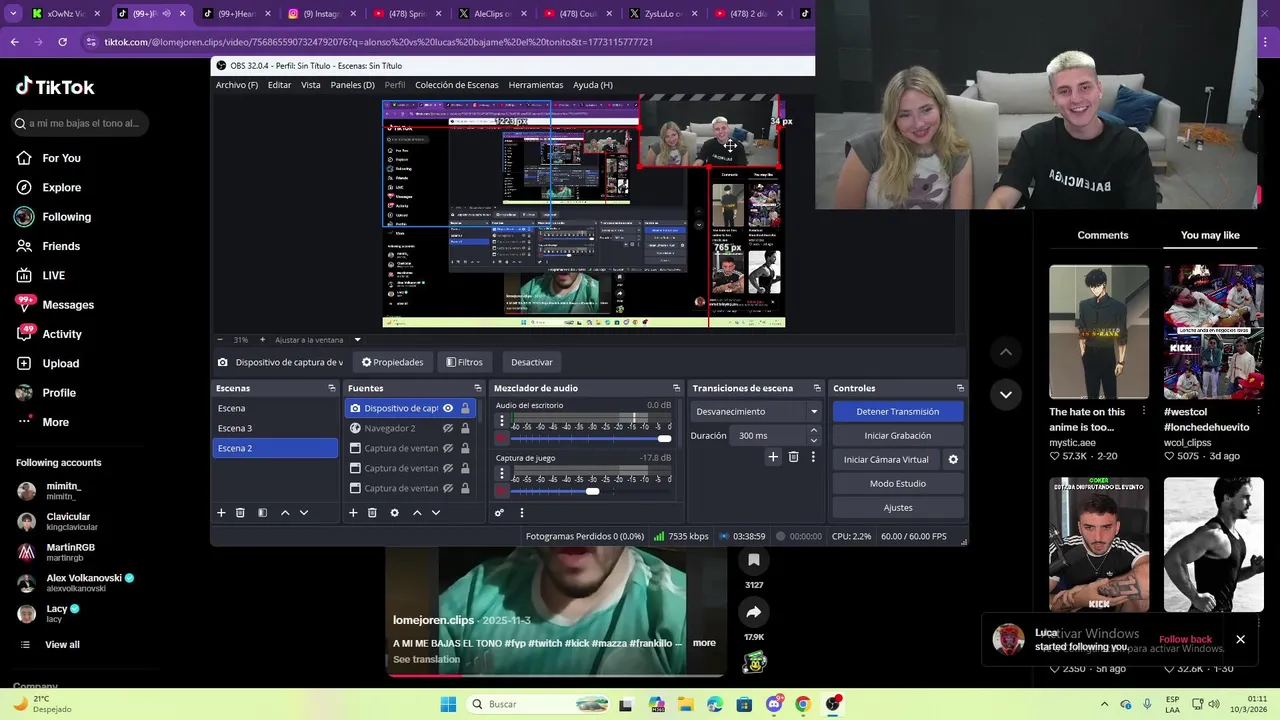Toggle mute for Audio del escritorio
The image size is (1280, 720).
[x=501, y=438]
